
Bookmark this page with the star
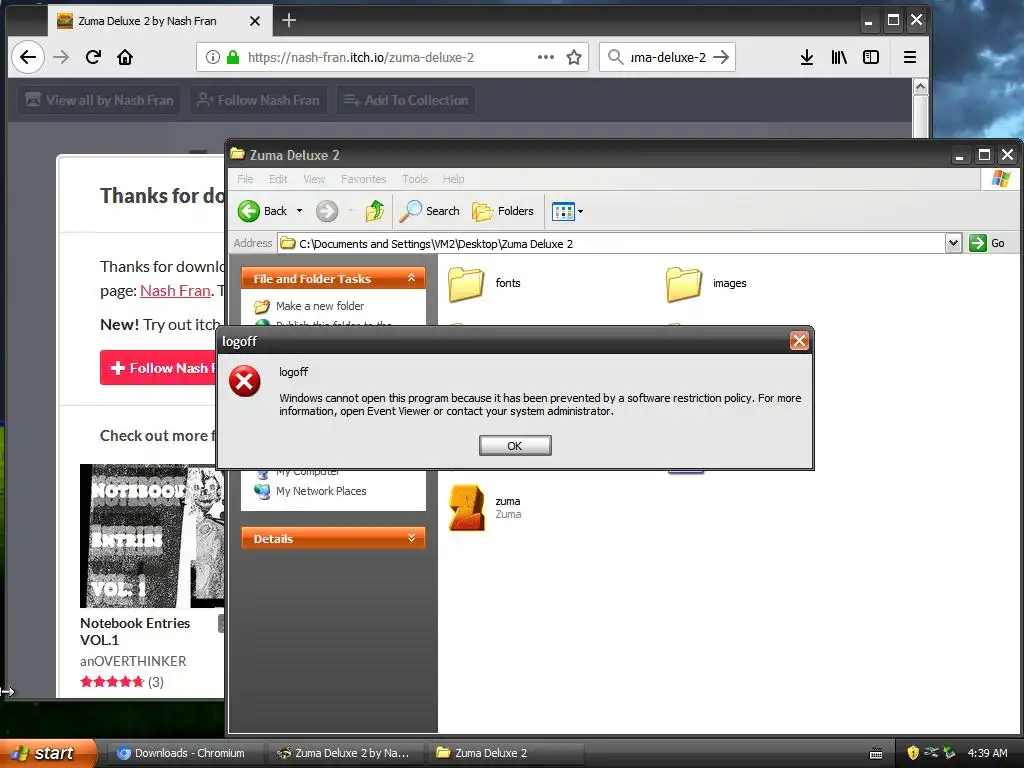pyautogui.click(x=574, y=57)
